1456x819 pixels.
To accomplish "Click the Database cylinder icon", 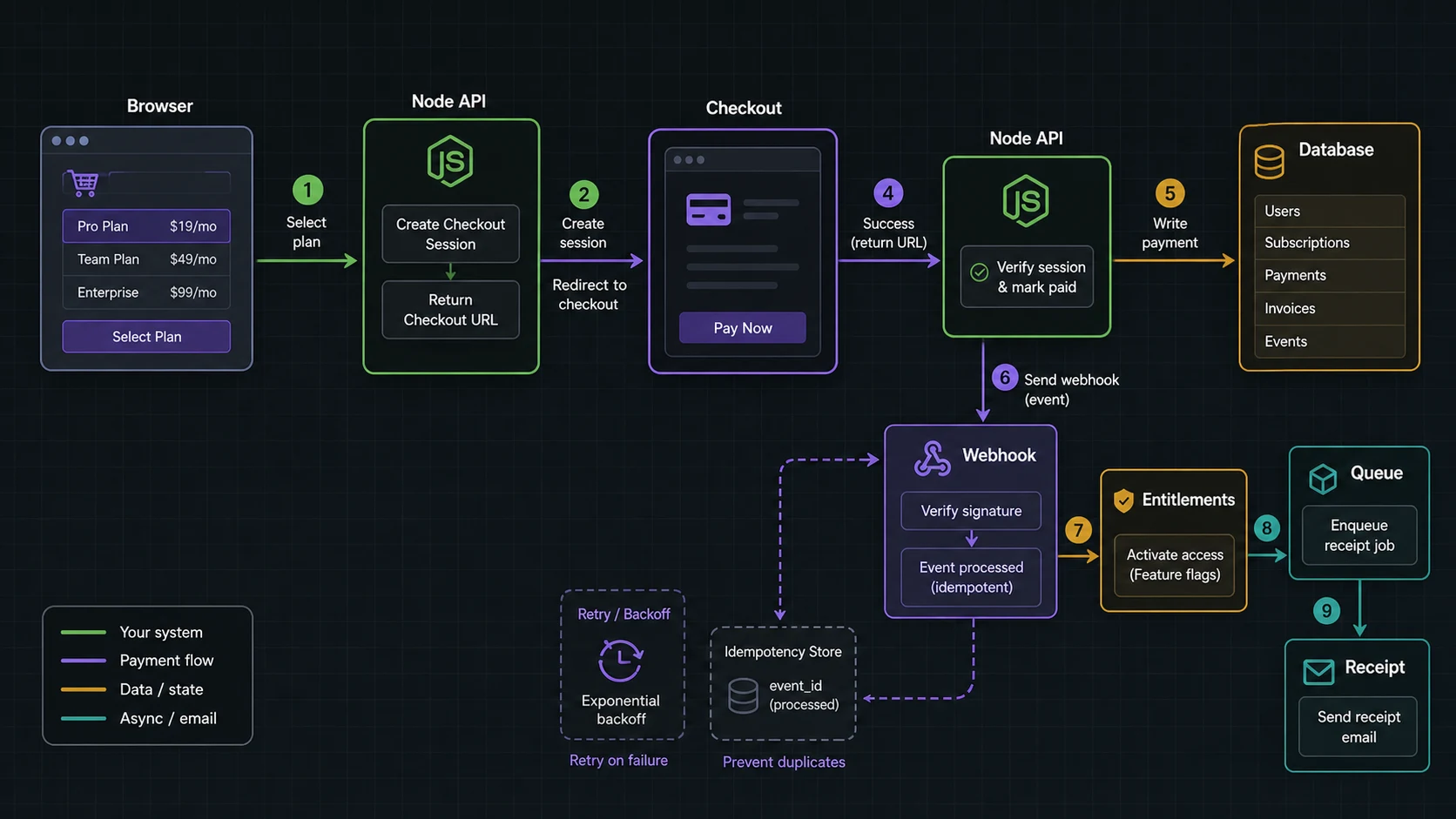I will [1269, 161].
